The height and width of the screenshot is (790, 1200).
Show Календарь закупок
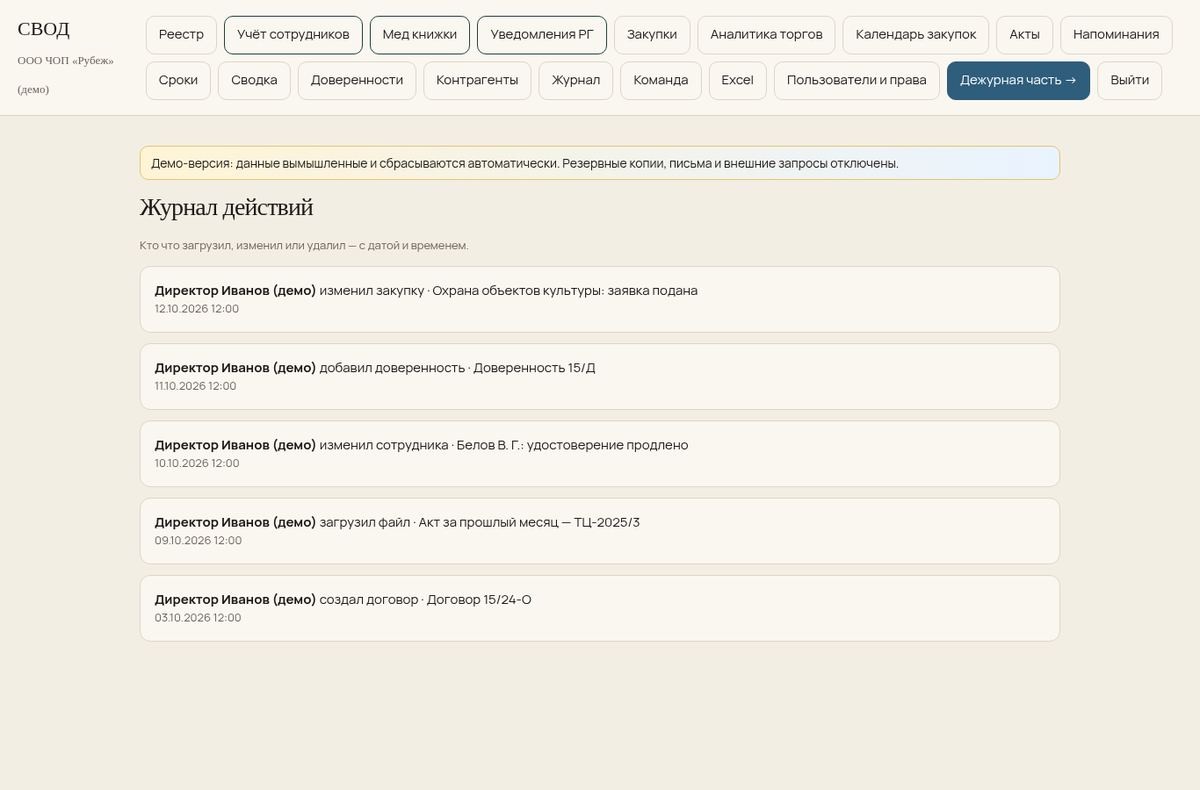pyautogui.click(x=916, y=34)
